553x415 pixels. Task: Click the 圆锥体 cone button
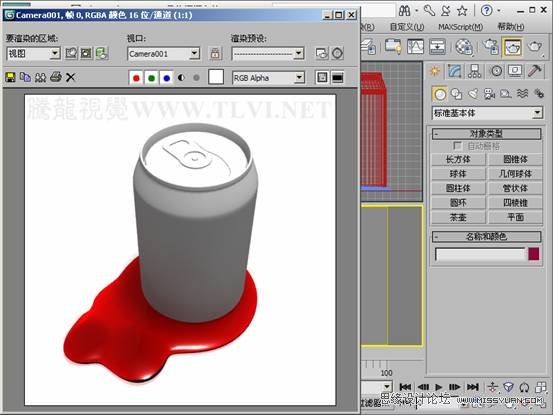coord(515,159)
